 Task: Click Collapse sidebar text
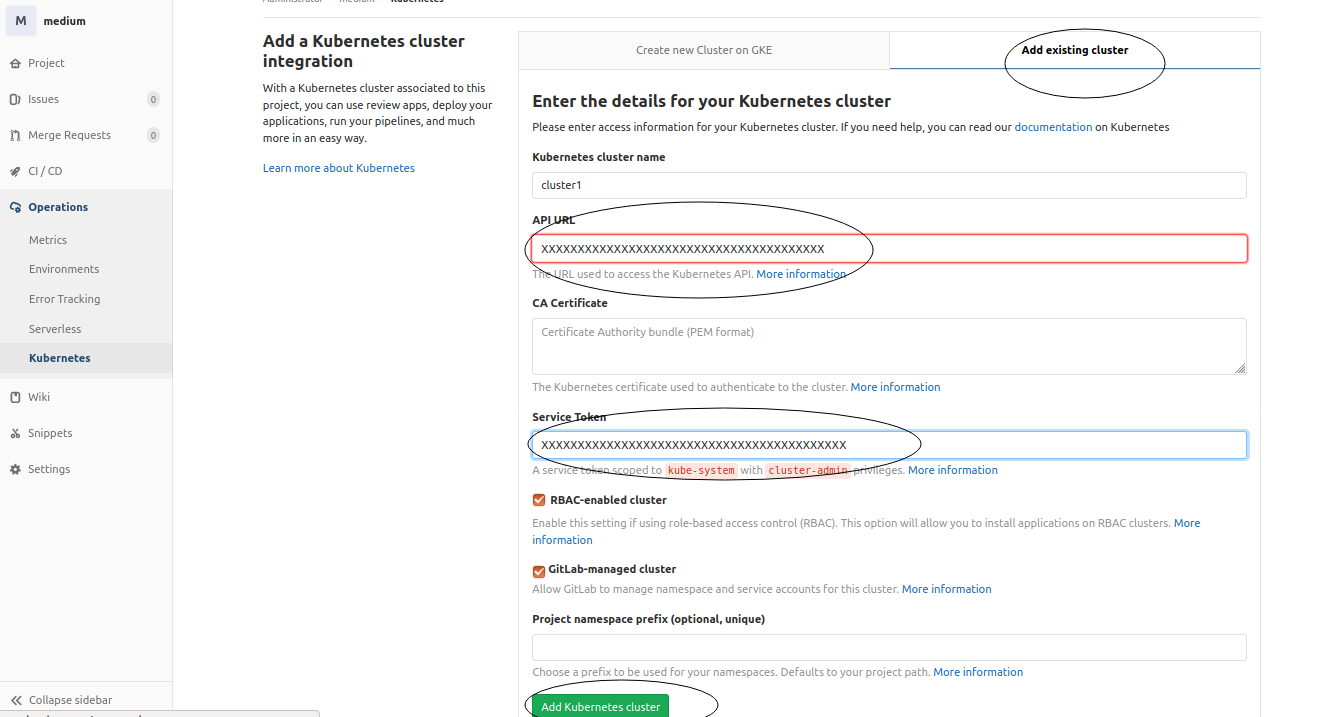(70, 700)
